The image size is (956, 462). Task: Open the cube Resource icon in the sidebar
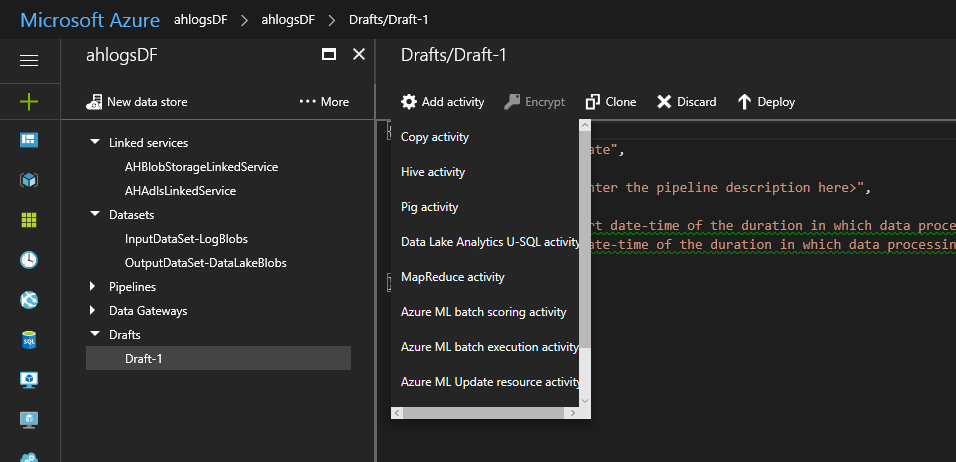pos(29,180)
